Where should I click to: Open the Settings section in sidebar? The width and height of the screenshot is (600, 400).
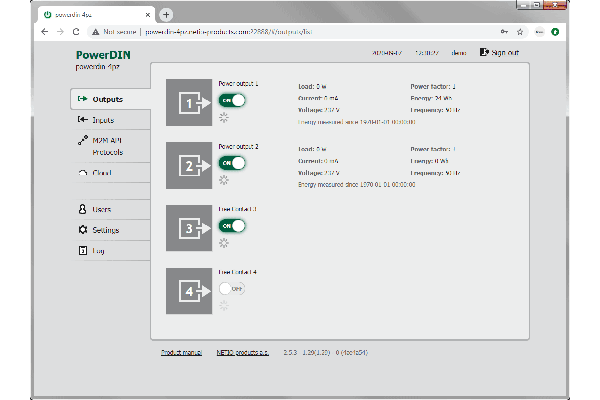[x=111, y=230]
